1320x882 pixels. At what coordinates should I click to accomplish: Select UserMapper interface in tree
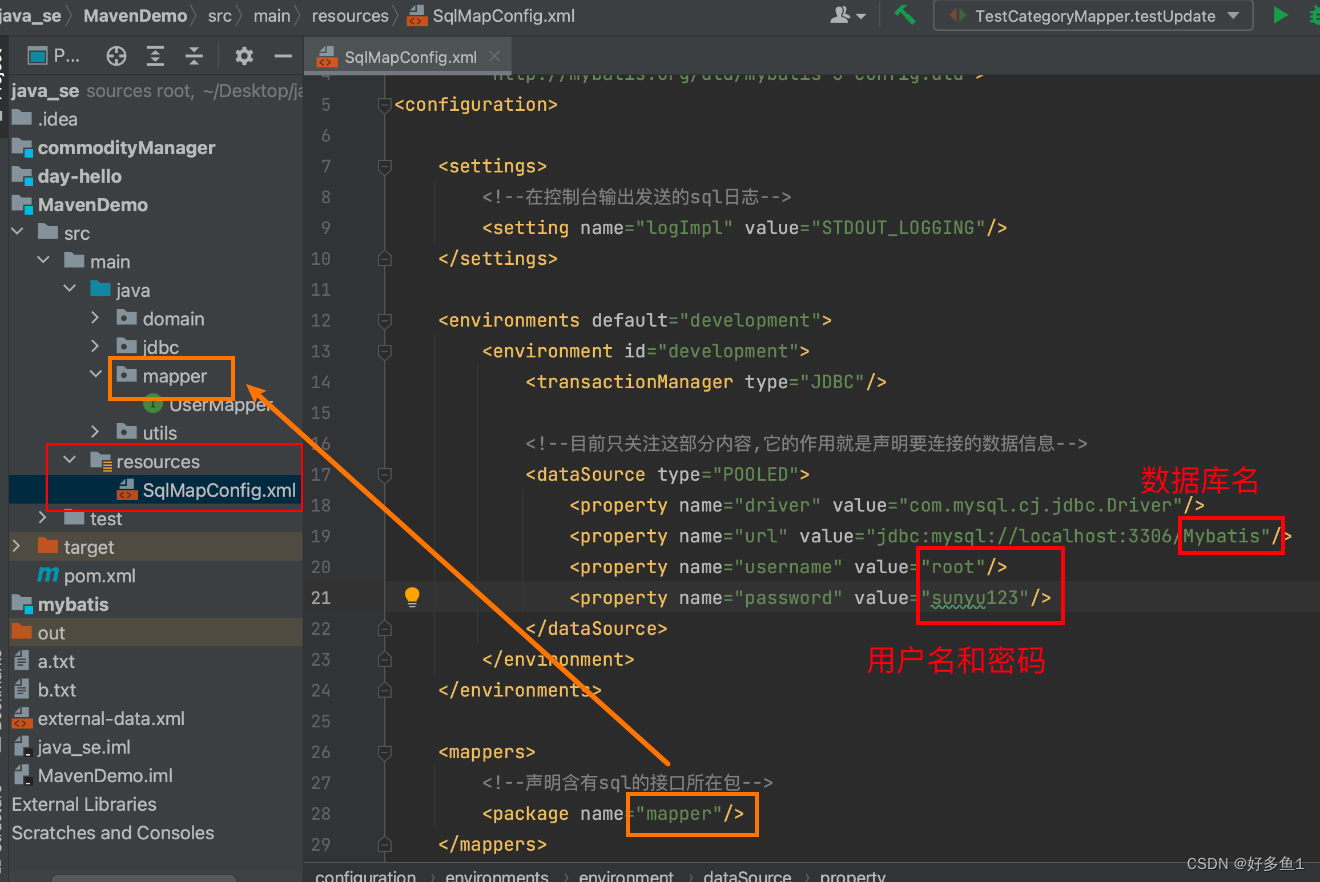coord(221,404)
